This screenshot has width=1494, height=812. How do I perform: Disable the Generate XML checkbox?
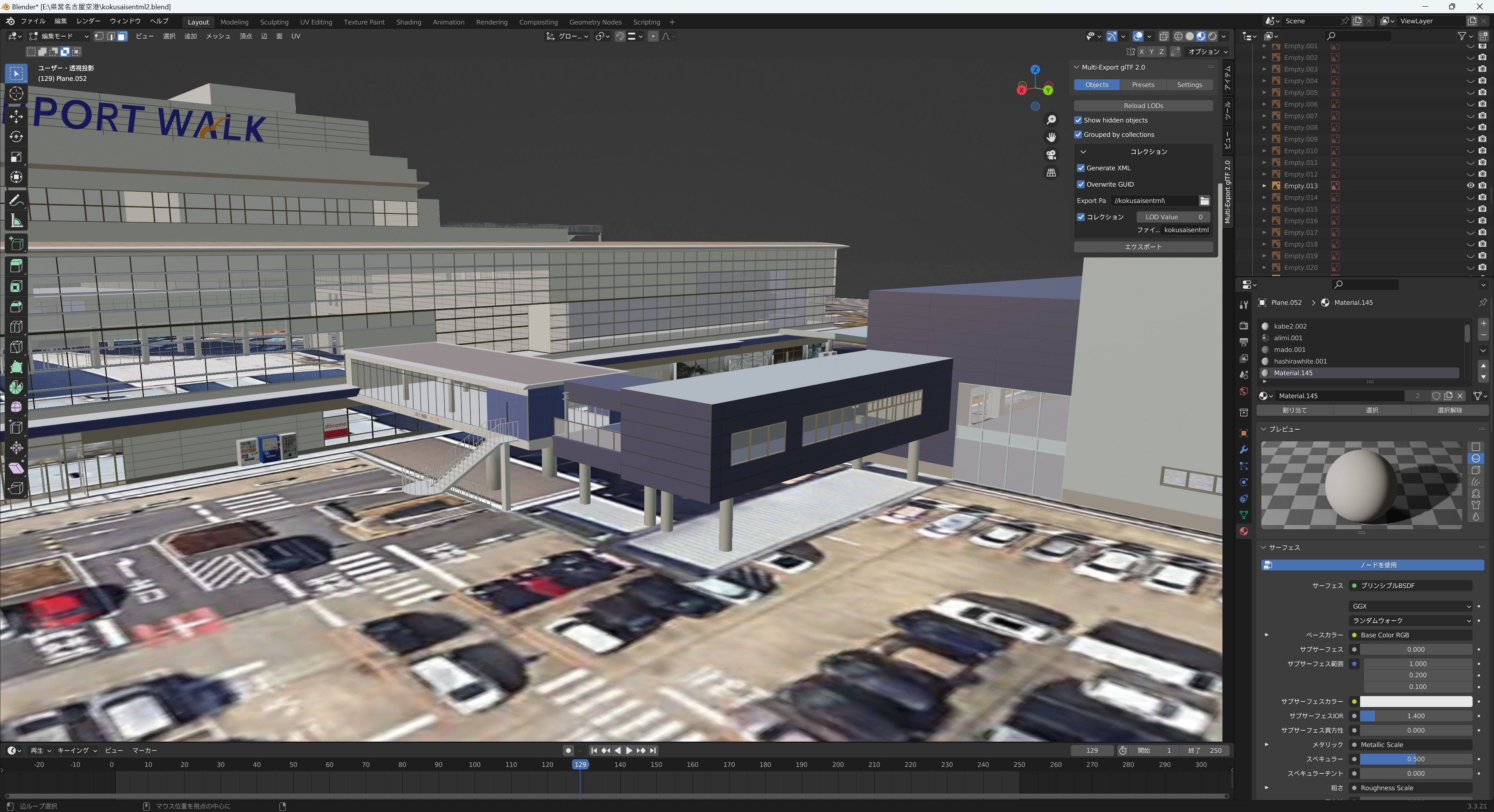pyautogui.click(x=1081, y=168)
